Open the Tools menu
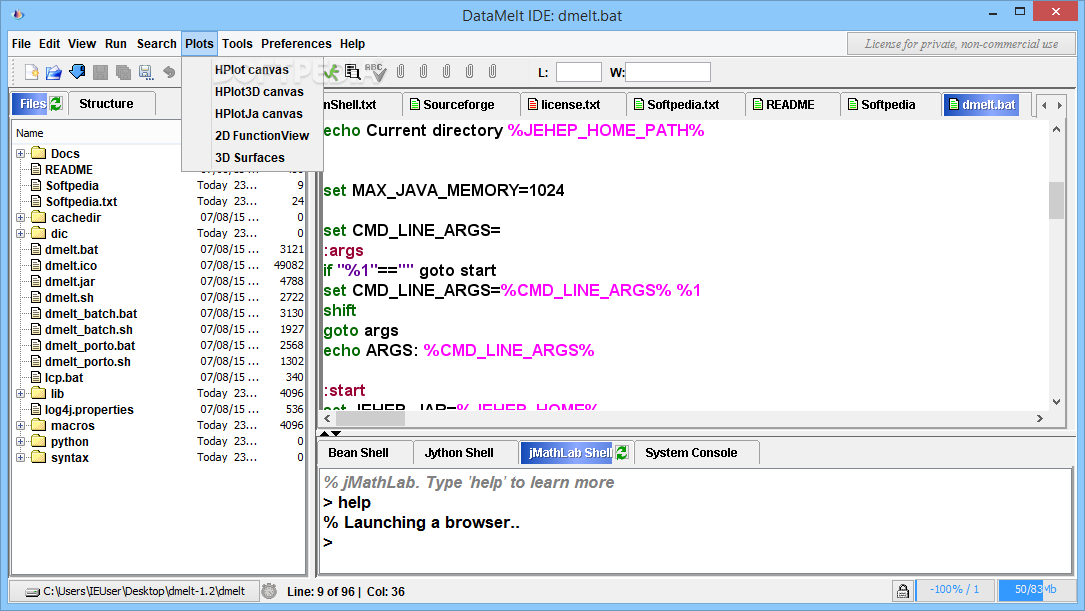Viewport: 1085px width, 611px height. click(x=237, y=44)
